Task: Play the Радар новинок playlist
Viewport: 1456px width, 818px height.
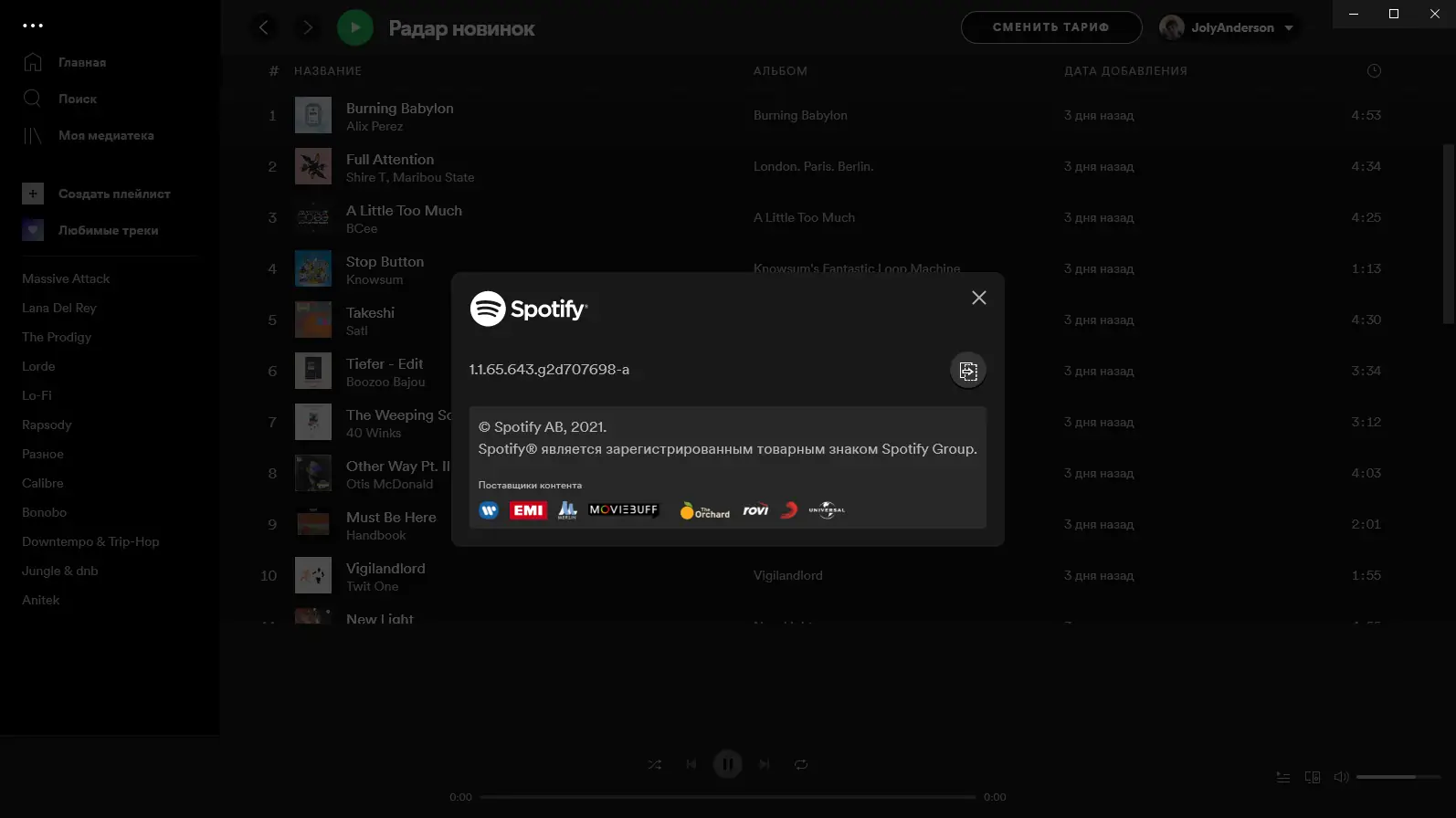Action: tap(355, 27)
